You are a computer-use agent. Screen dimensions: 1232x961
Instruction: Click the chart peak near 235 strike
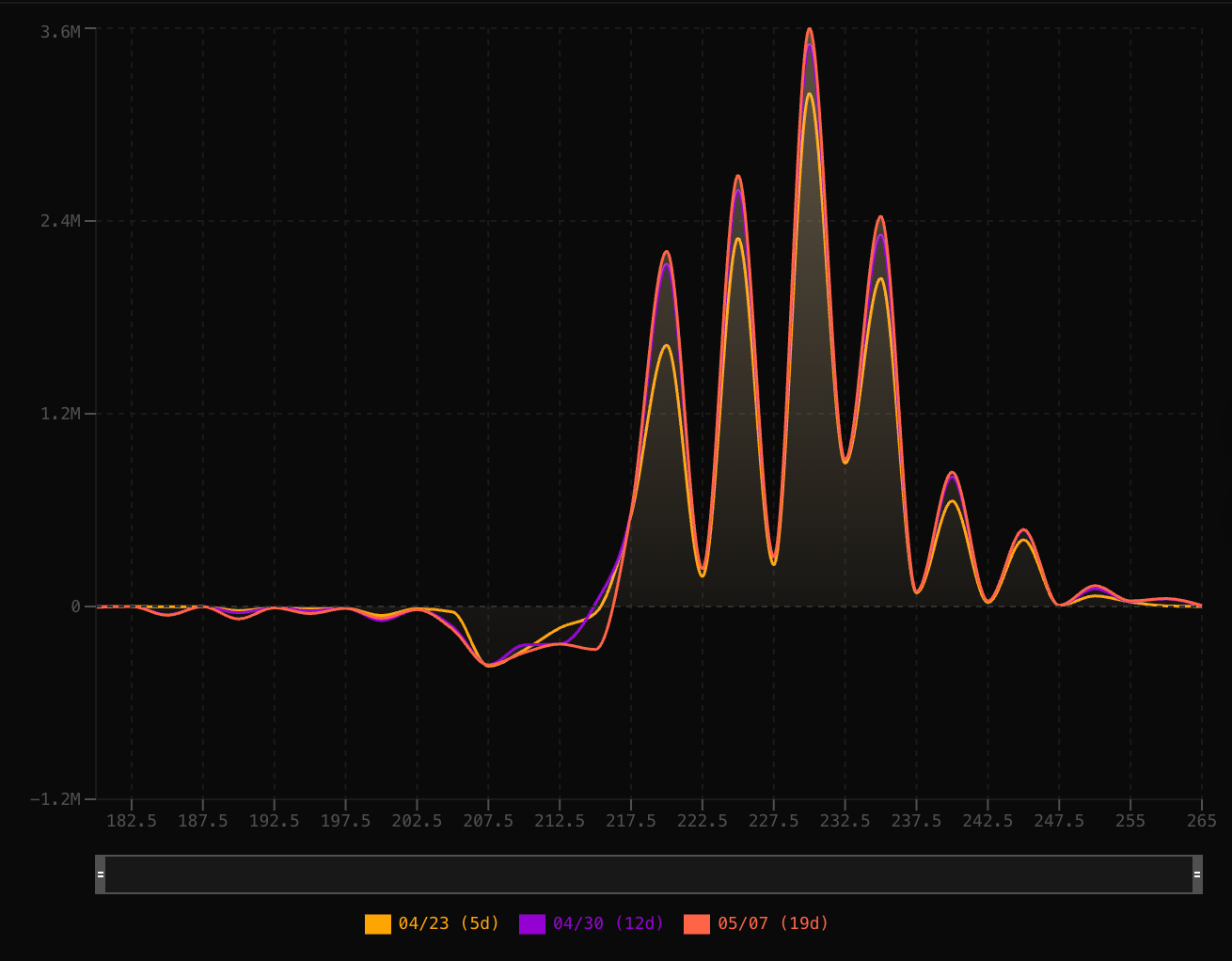[x=880, y=217]
